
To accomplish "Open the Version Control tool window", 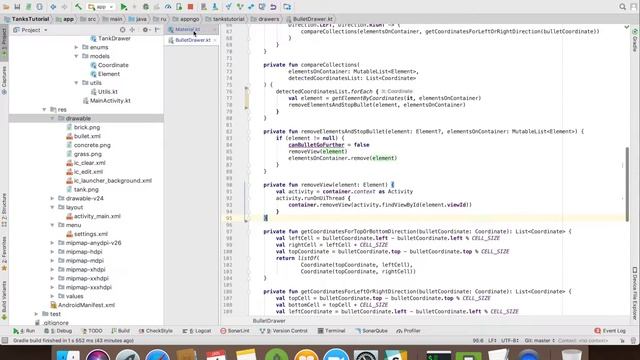I will [x=284, y=331].
